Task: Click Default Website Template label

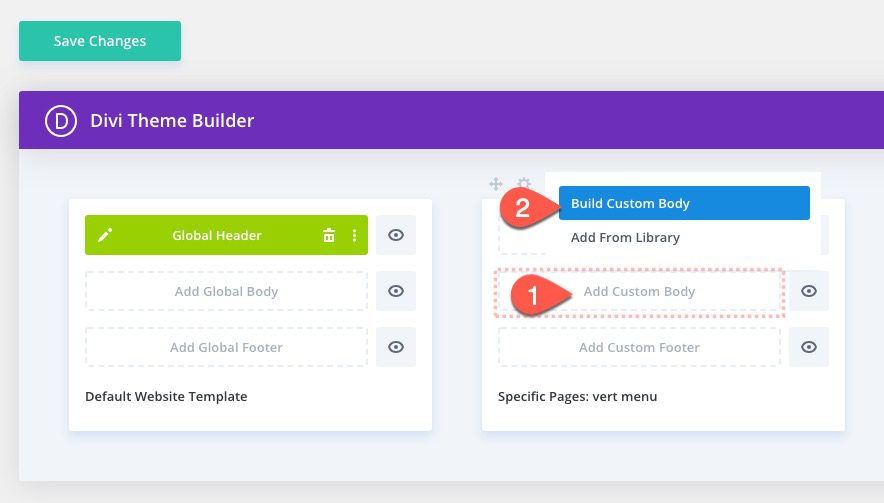Action: pyautogui.click(x=166, y=396)
